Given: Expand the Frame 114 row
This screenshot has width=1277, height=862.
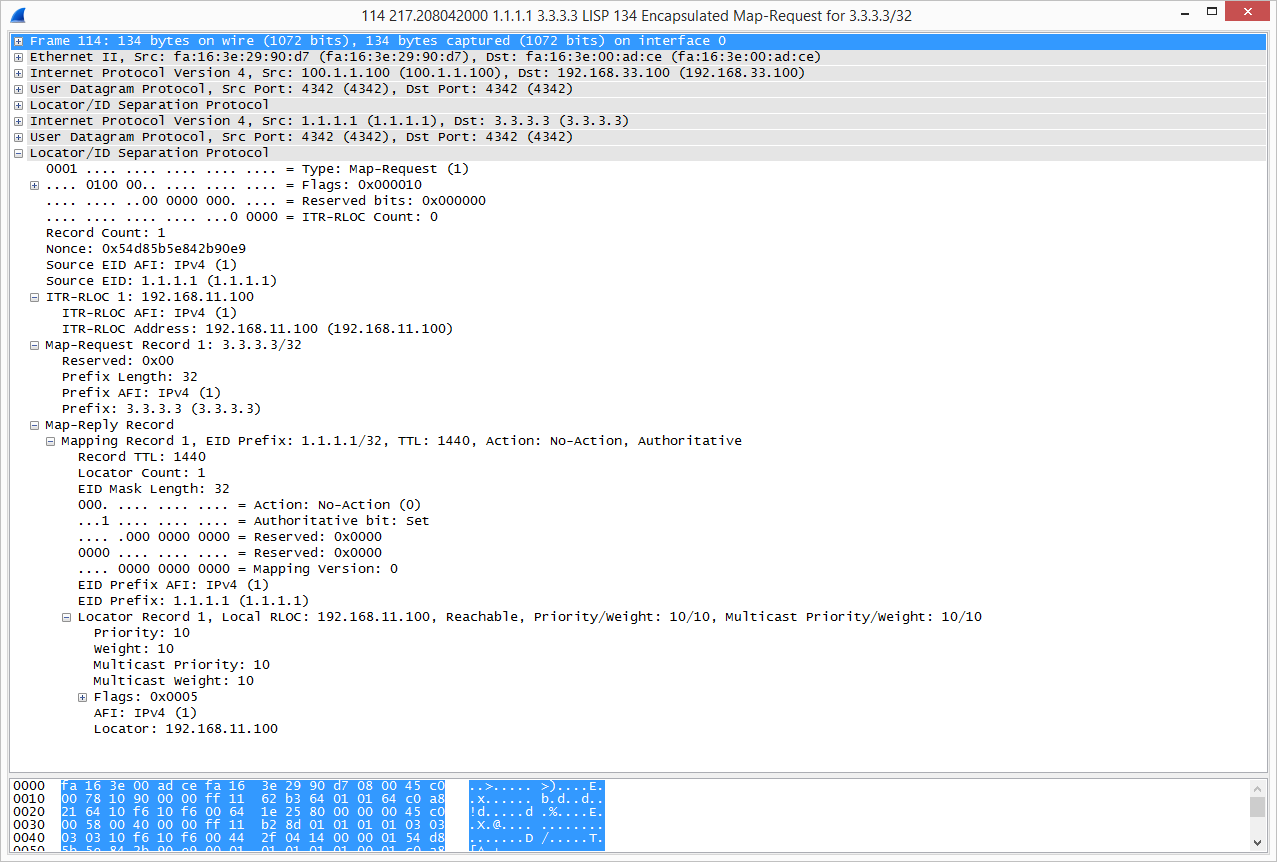Looking at the screenshot, I should [x=19, y=41].
